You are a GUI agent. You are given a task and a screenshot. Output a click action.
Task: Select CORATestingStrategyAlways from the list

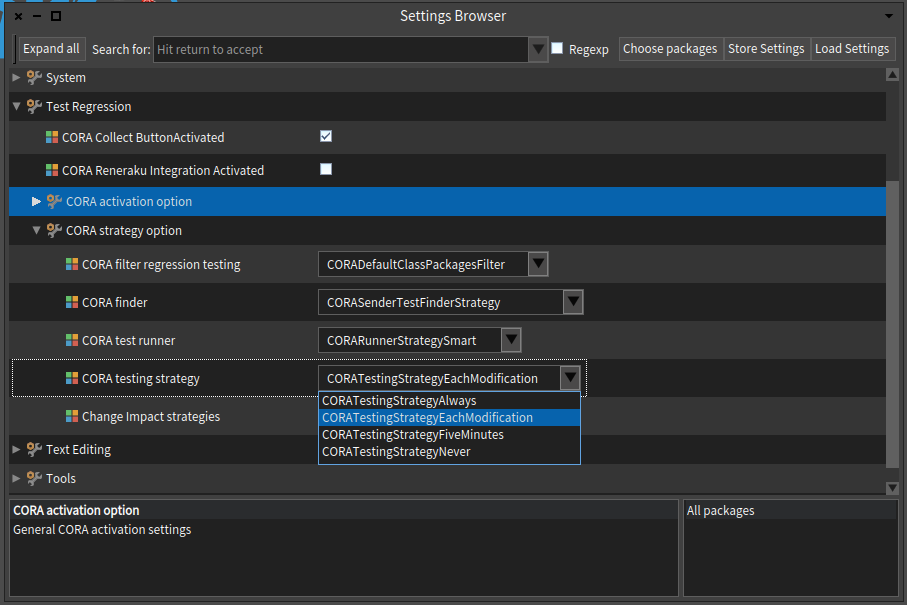coord(449,401)
